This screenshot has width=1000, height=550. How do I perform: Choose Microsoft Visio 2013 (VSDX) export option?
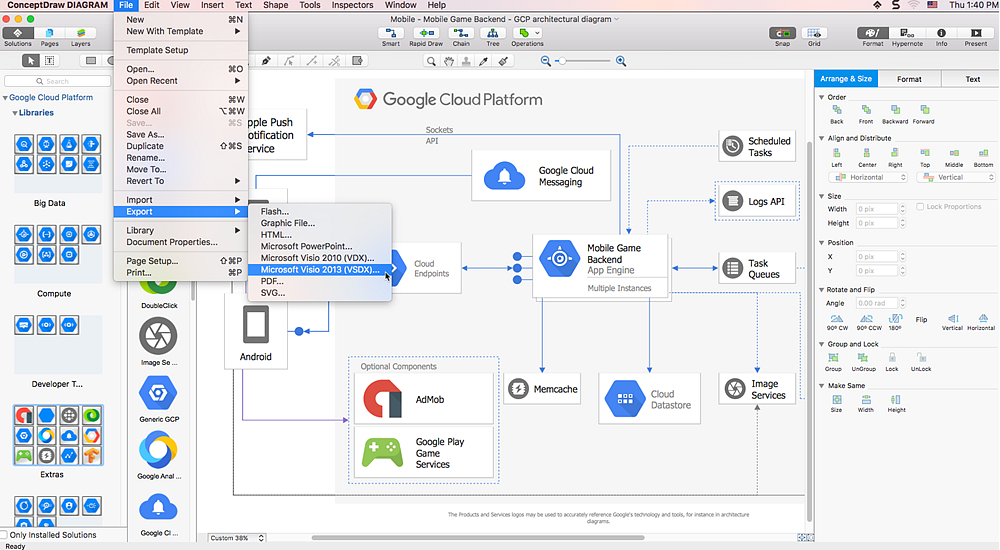(317, 269)
